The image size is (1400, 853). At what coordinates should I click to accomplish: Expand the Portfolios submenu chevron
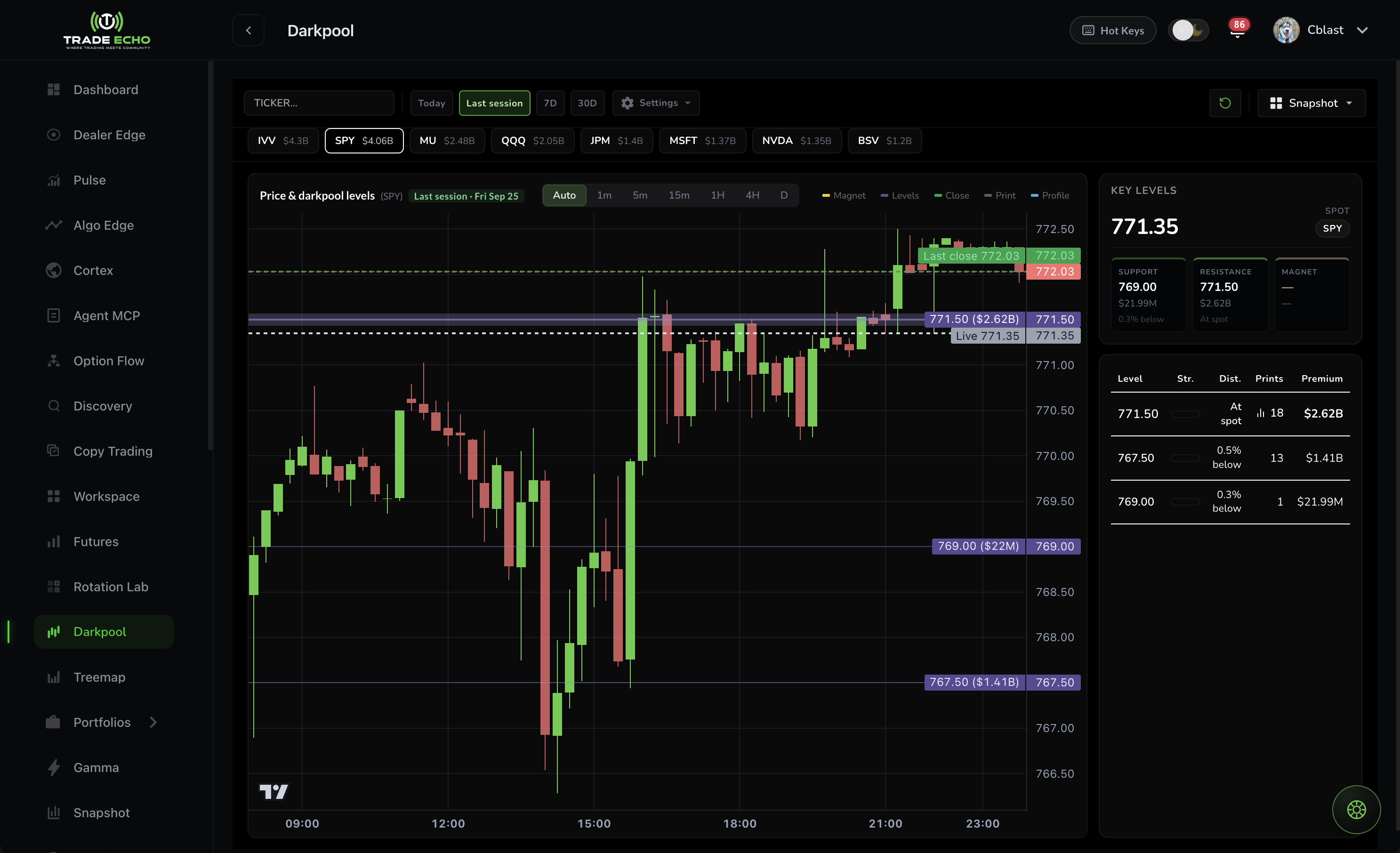click(x=153, y=722)
